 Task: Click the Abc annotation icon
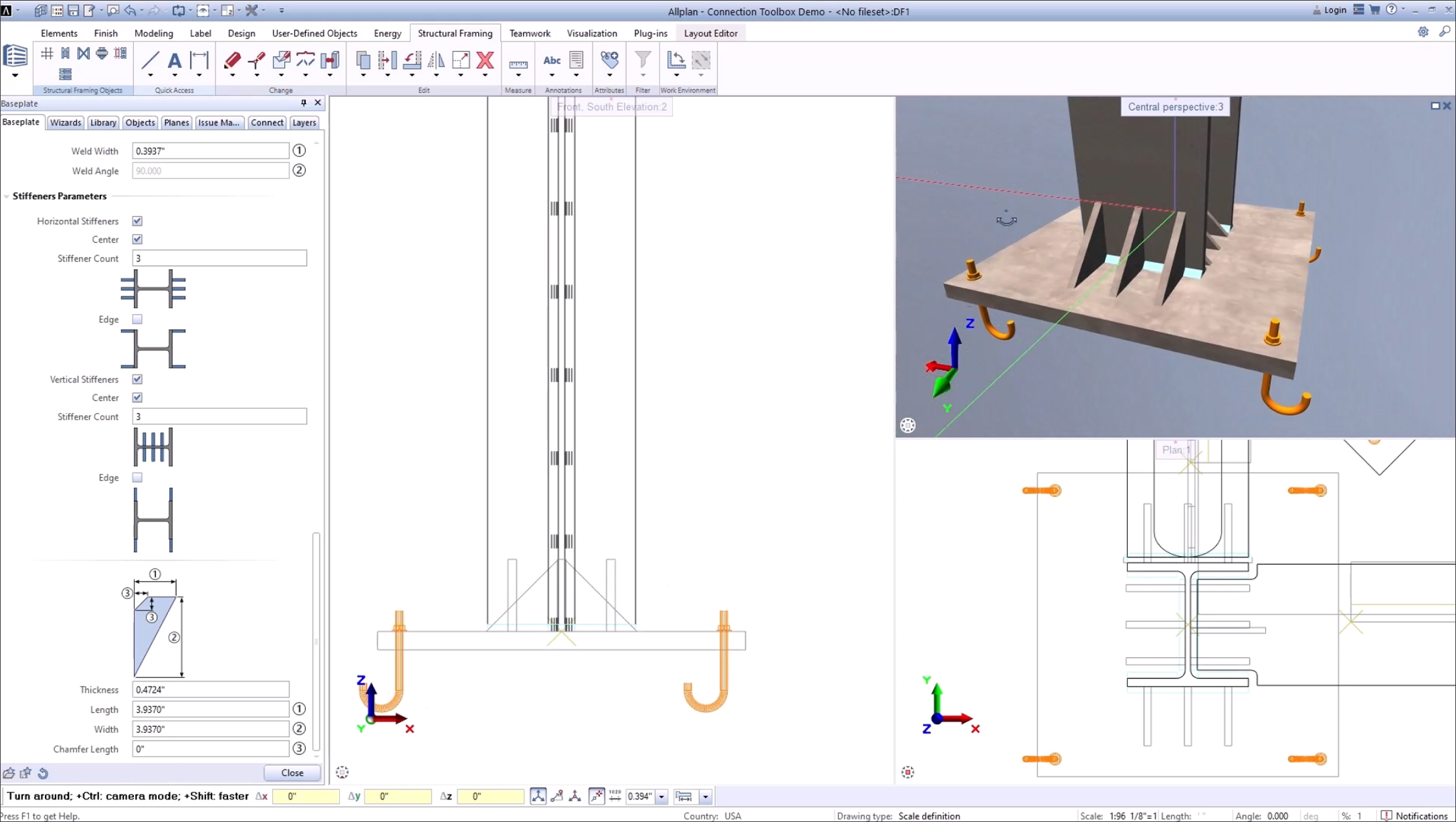tap(551, 60)
